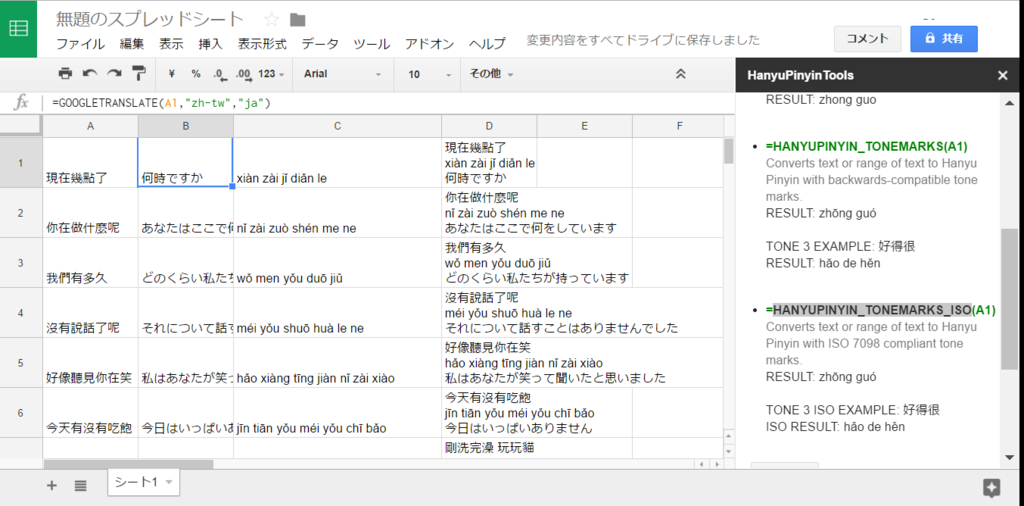Select column C header
Image resolution: width=1024 pixels, height=506 pixels.
[338, 126]
